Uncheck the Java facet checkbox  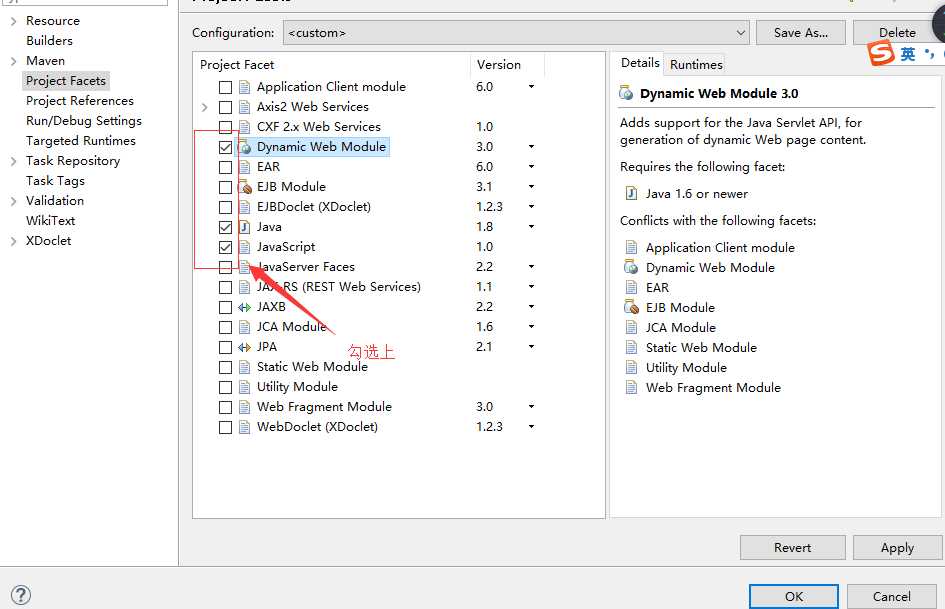pos(225,227)
